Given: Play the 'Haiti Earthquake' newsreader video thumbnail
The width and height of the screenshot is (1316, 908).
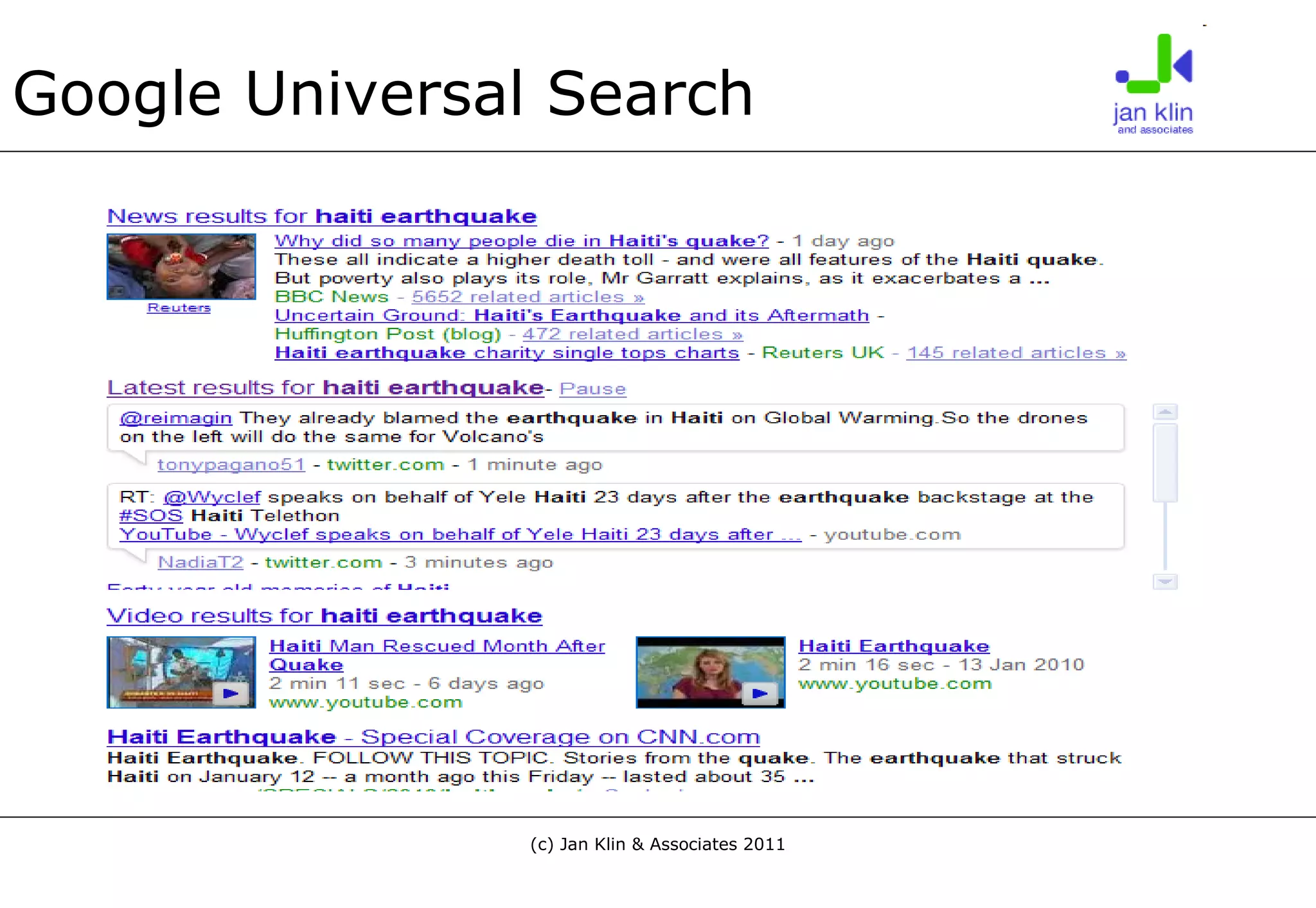Looking at the screenshot, I should click(711, 672).
